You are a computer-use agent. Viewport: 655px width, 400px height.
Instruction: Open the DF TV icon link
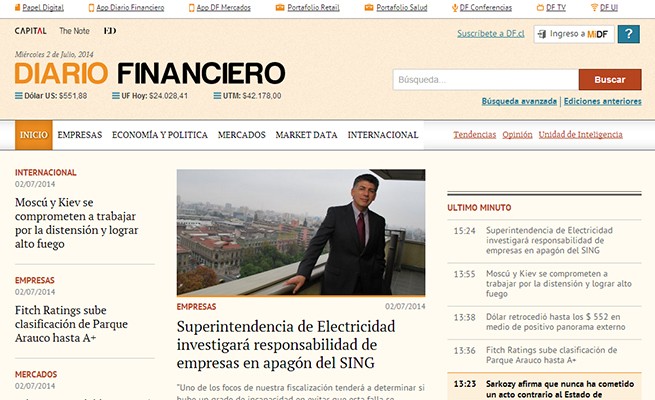click(x=540, y=8)
